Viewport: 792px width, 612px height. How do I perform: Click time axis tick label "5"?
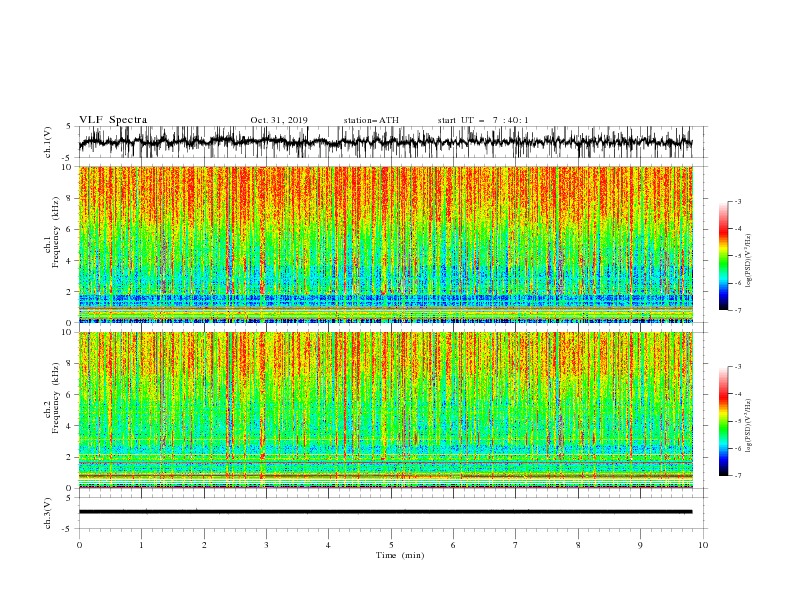tap(391, 545)
